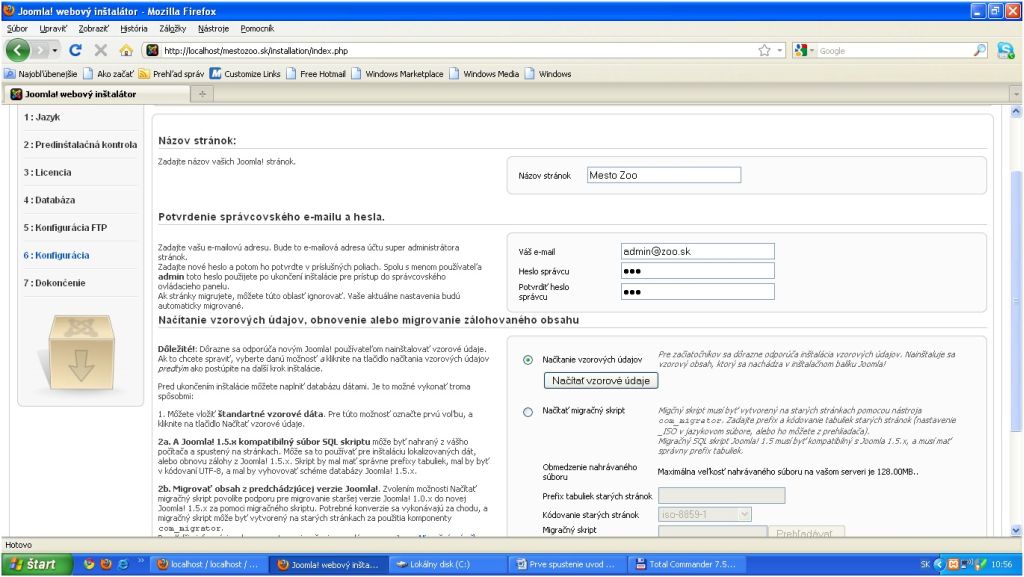Click page scrollbar up arrow
The image size is (1024, 577).
1016,112
